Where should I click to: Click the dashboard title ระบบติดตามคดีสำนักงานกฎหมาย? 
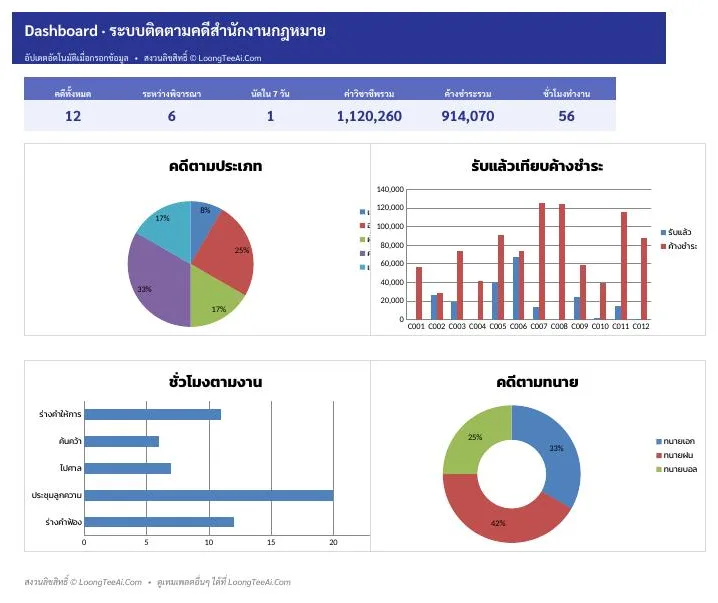click(217, 31)
